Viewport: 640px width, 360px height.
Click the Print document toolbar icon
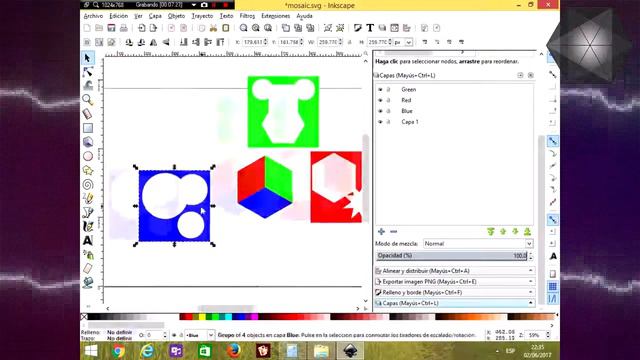123,28
